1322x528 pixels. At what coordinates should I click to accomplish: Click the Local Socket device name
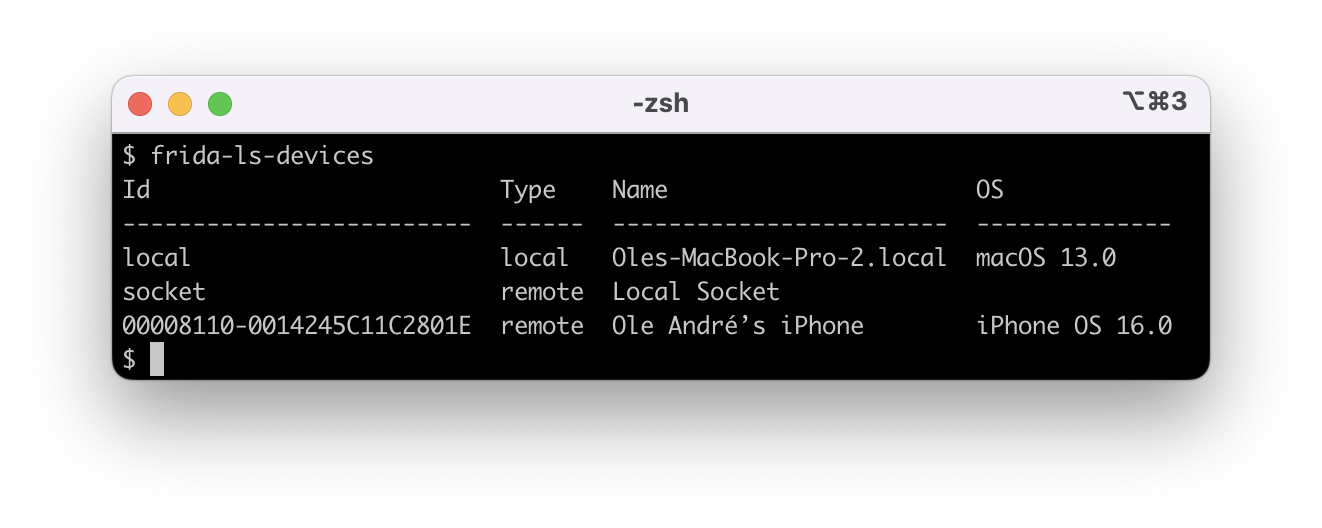(696, 292)
